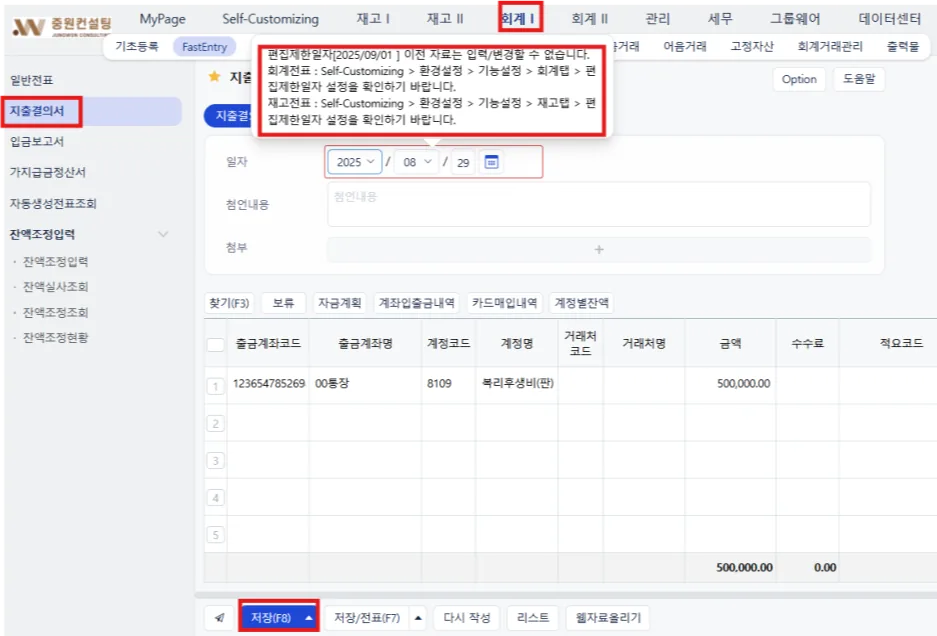Click the calendar date picker icon
937x636 pixels.
491,162
